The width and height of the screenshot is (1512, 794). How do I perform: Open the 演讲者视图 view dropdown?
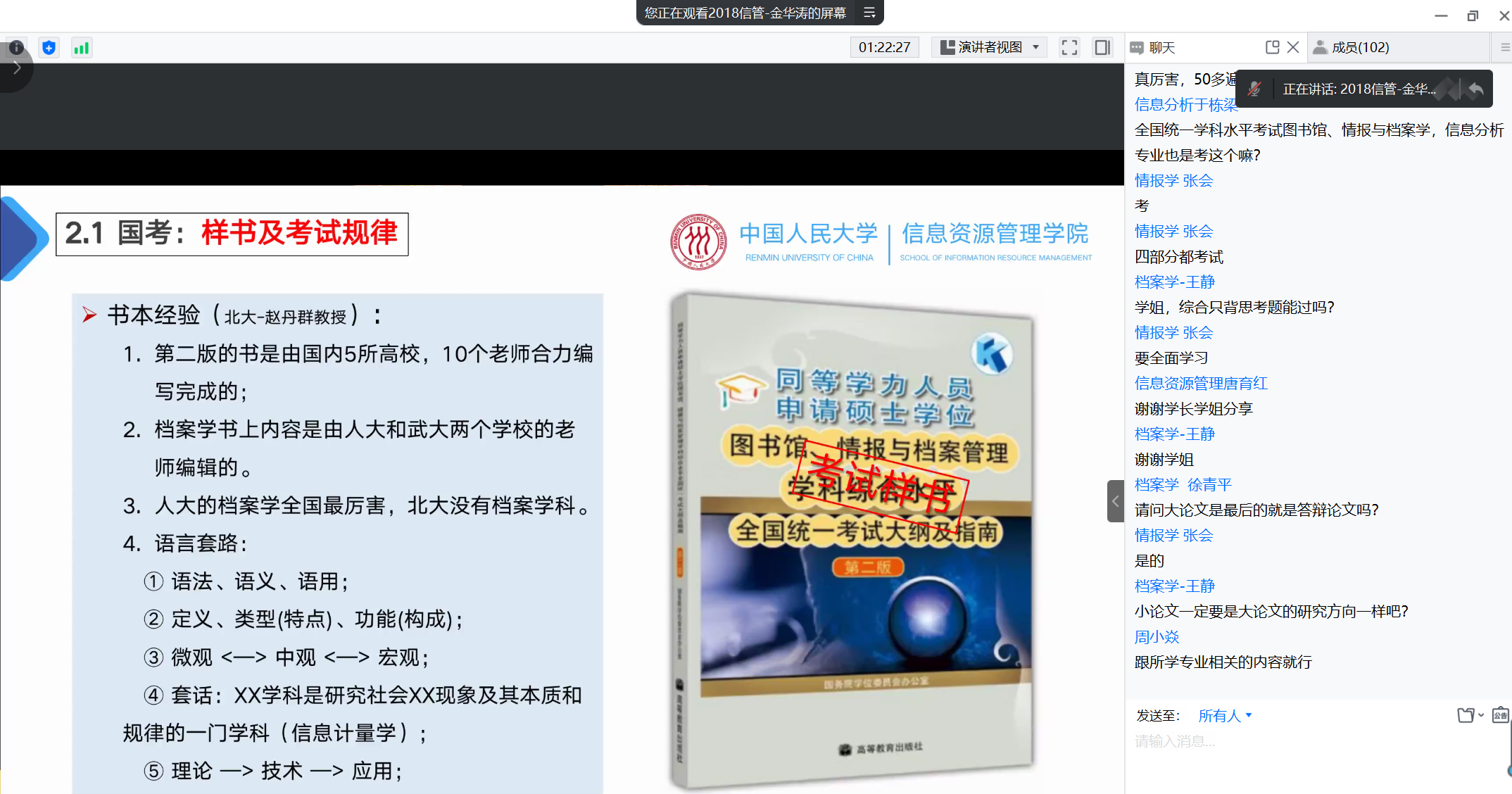coord(989,47)
